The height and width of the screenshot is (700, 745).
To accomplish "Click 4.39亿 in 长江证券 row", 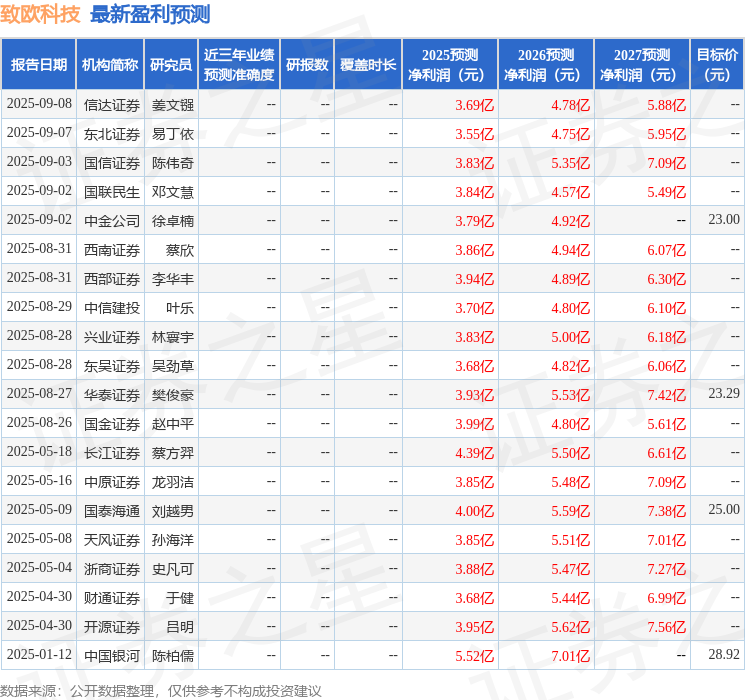I will click(x=475, y=453).
